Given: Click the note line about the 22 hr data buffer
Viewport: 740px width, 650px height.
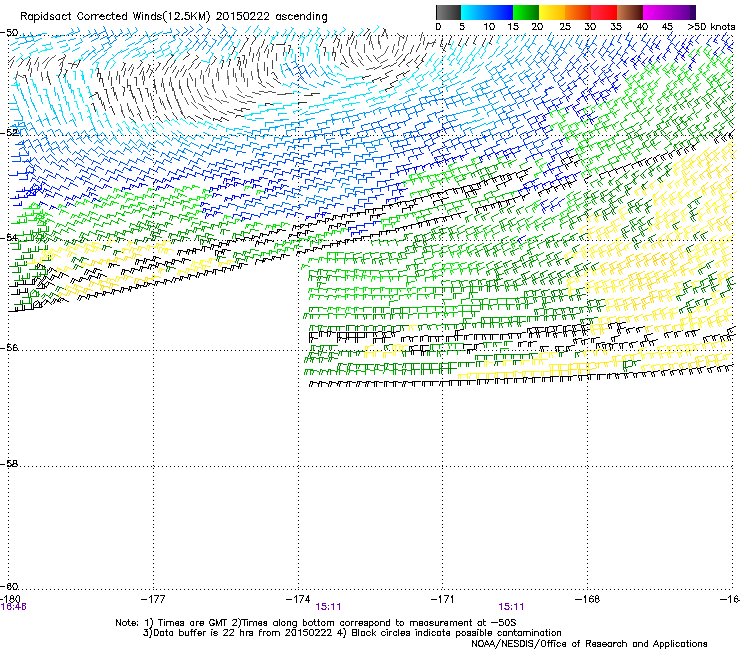Looking at the screenshot, I should (x=352, y=633).
